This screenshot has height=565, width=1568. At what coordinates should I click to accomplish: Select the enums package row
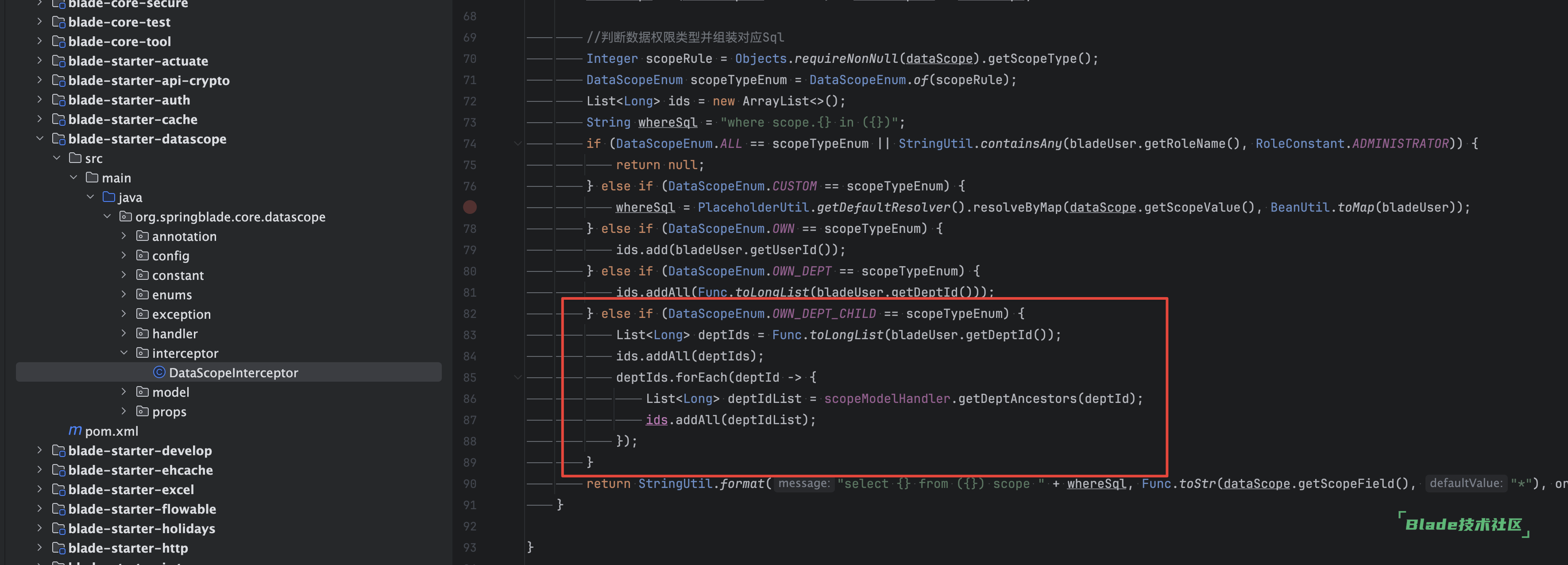coord(229,295)
